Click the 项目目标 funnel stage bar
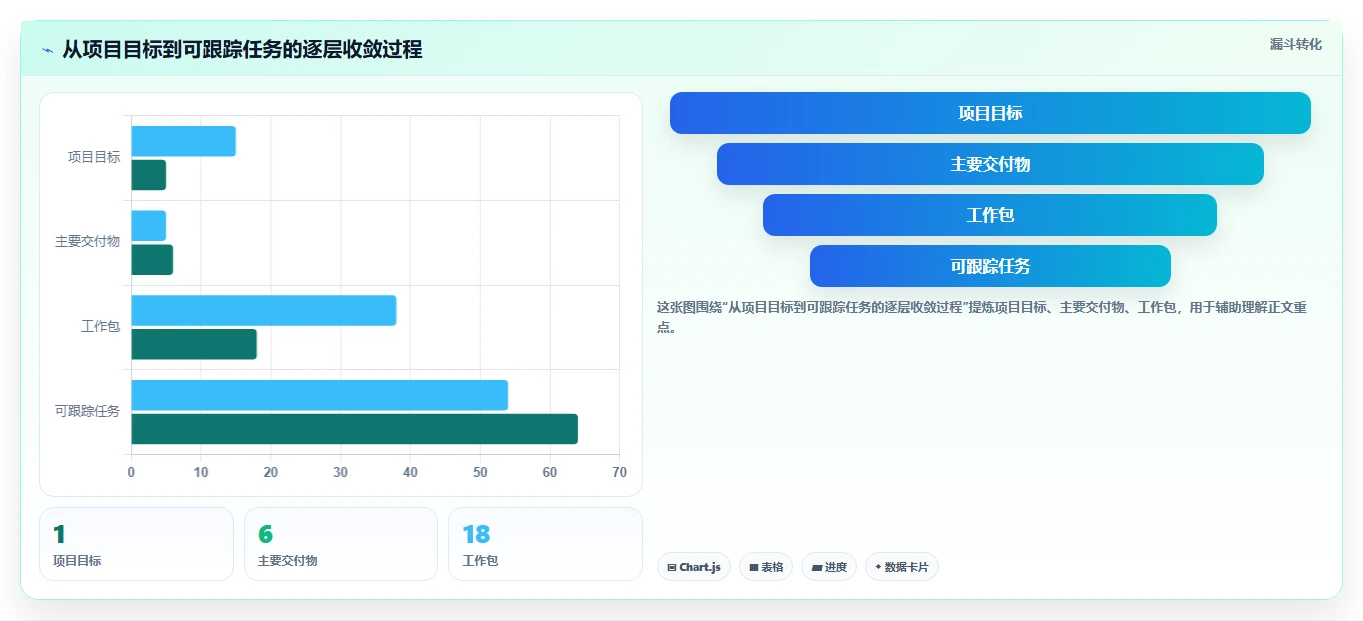Viewport: 1363px width, 621px height. click(x=990, y=113)
